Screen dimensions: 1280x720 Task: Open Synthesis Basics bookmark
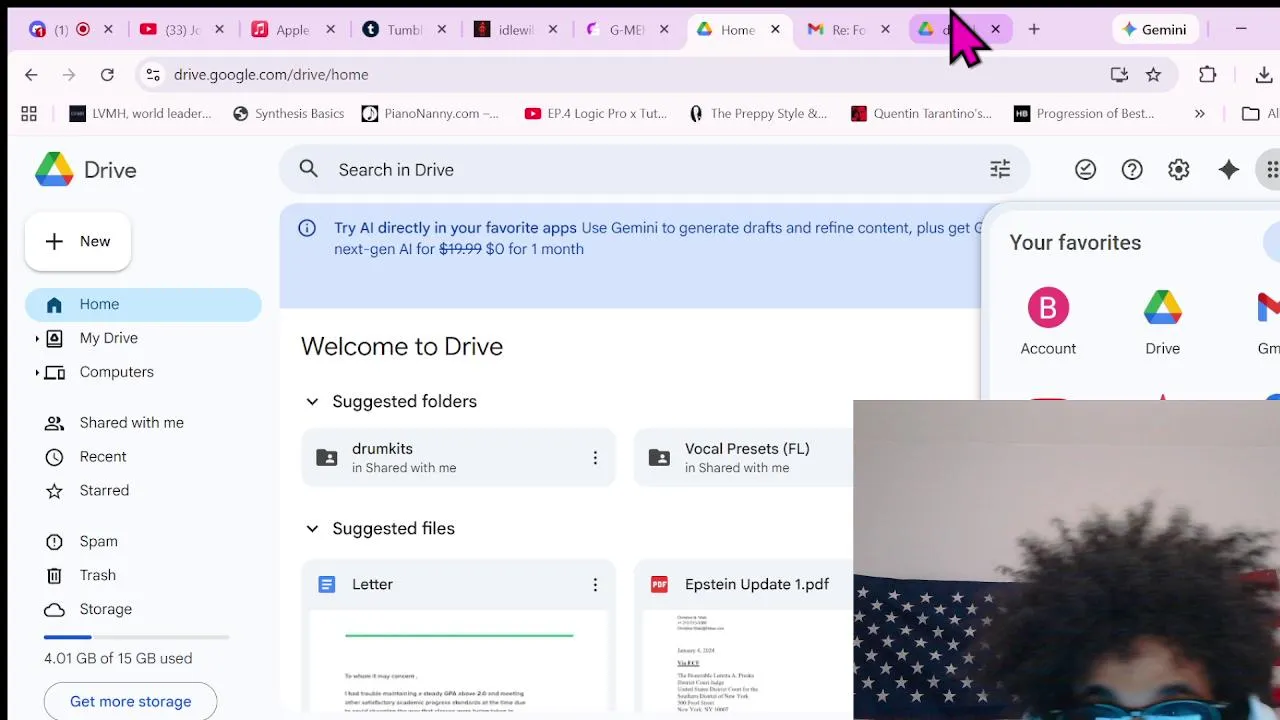point(288,114)
